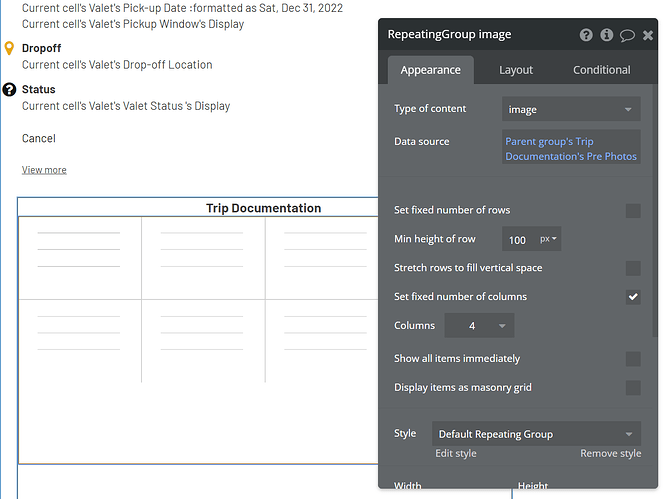
Task: Enable Show all items immediately checkbox
Action: [x=633, y=359]
